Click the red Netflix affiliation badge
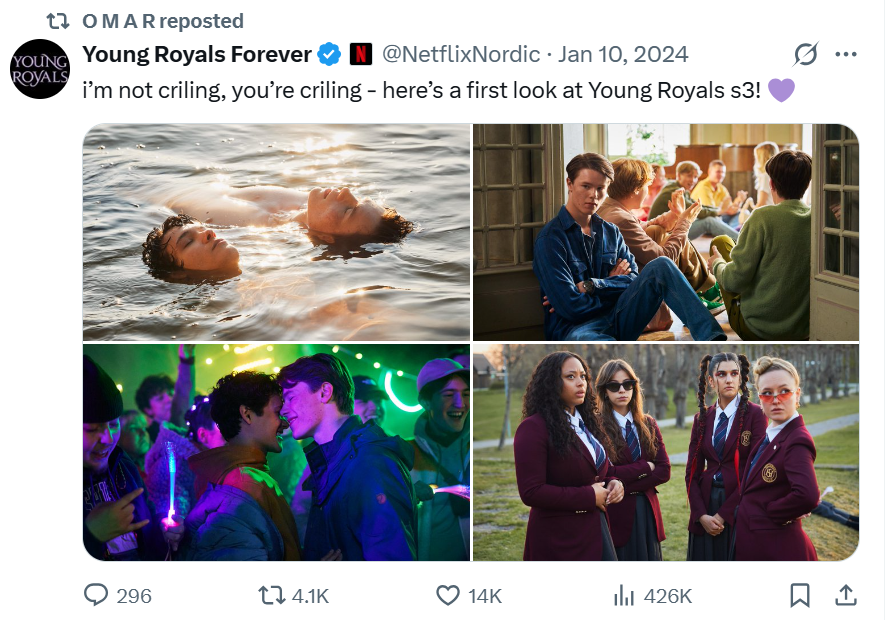Image resolution: width=888 pixels, height=620 pixels. click(360, 54)
